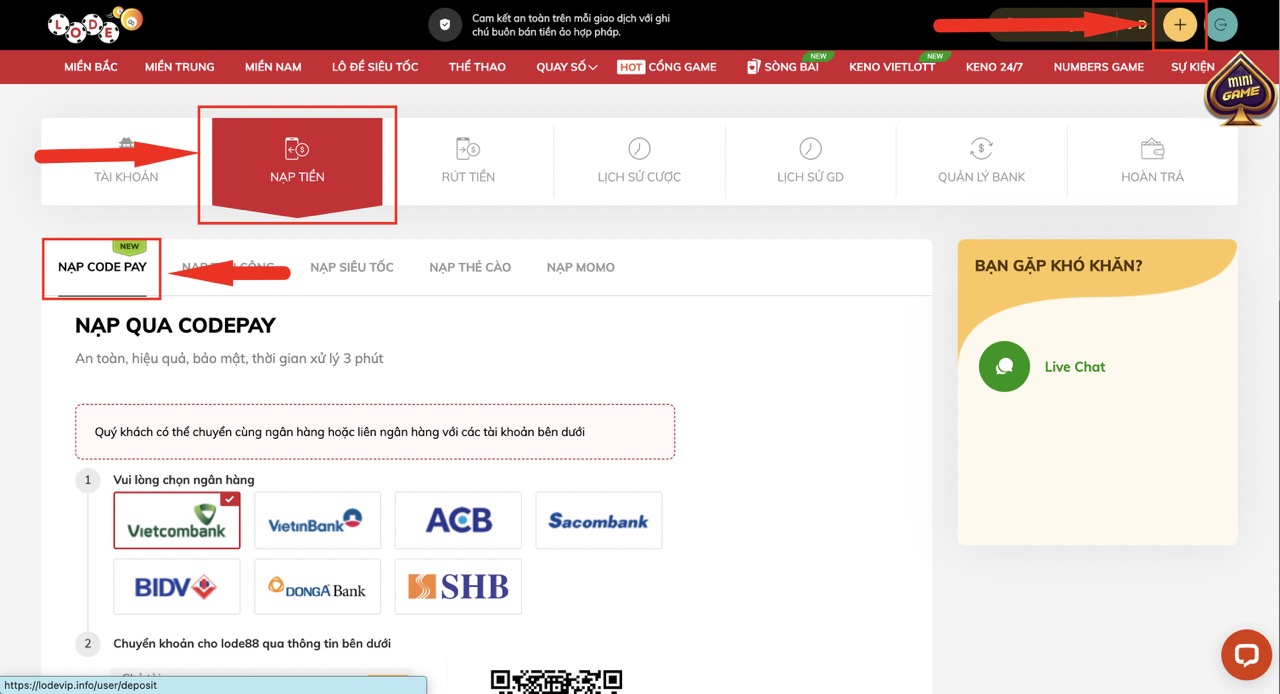This screenshot has height=694, width=1280.
Task: Select VietinBank as the bank
Action: tap(317, 520)
